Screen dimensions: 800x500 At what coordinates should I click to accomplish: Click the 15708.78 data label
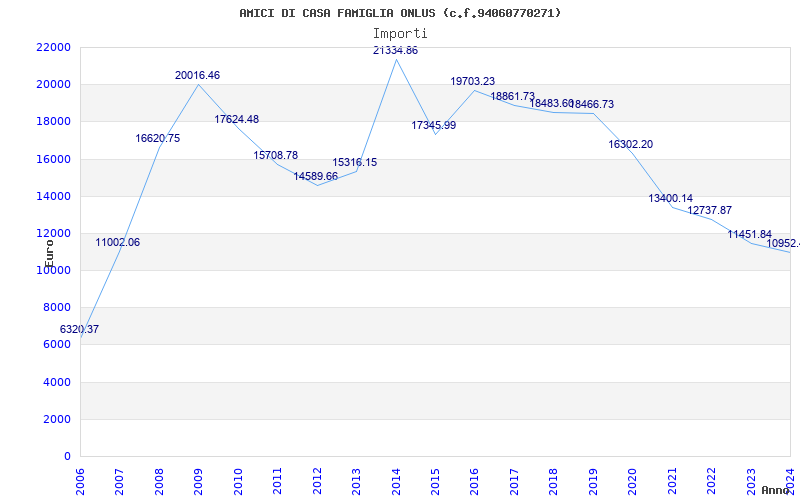pyautogui.click(x=276, y=156)
